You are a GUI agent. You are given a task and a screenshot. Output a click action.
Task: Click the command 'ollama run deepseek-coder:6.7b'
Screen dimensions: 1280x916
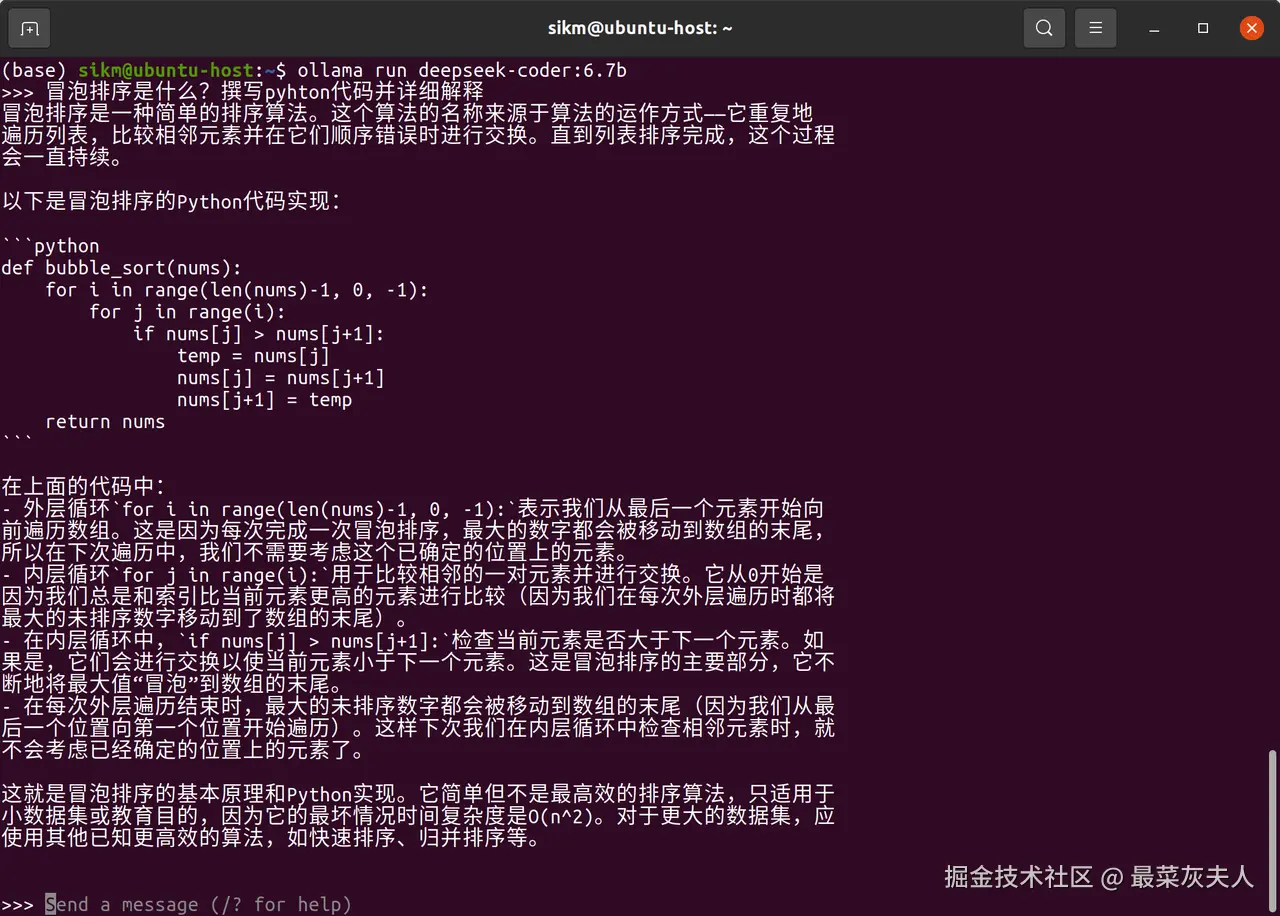click(462, 70)
